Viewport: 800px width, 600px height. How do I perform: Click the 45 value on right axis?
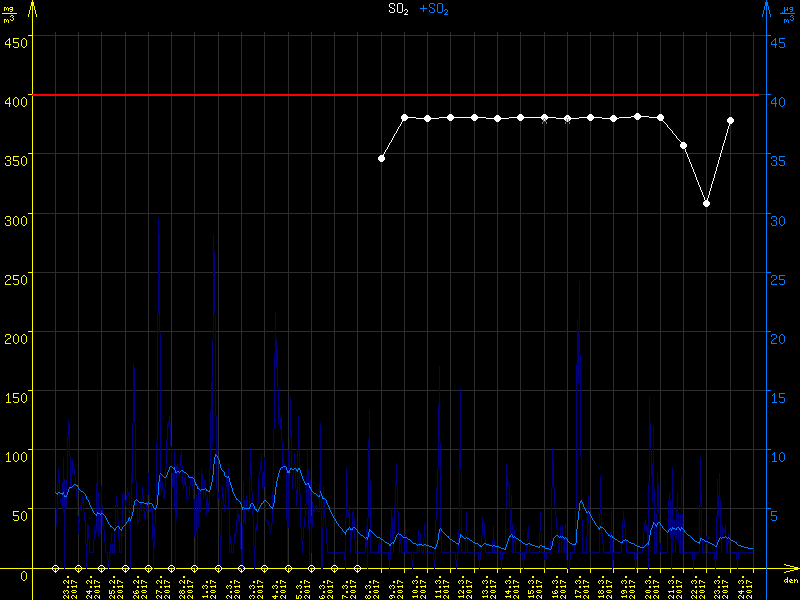pos(778,42)
